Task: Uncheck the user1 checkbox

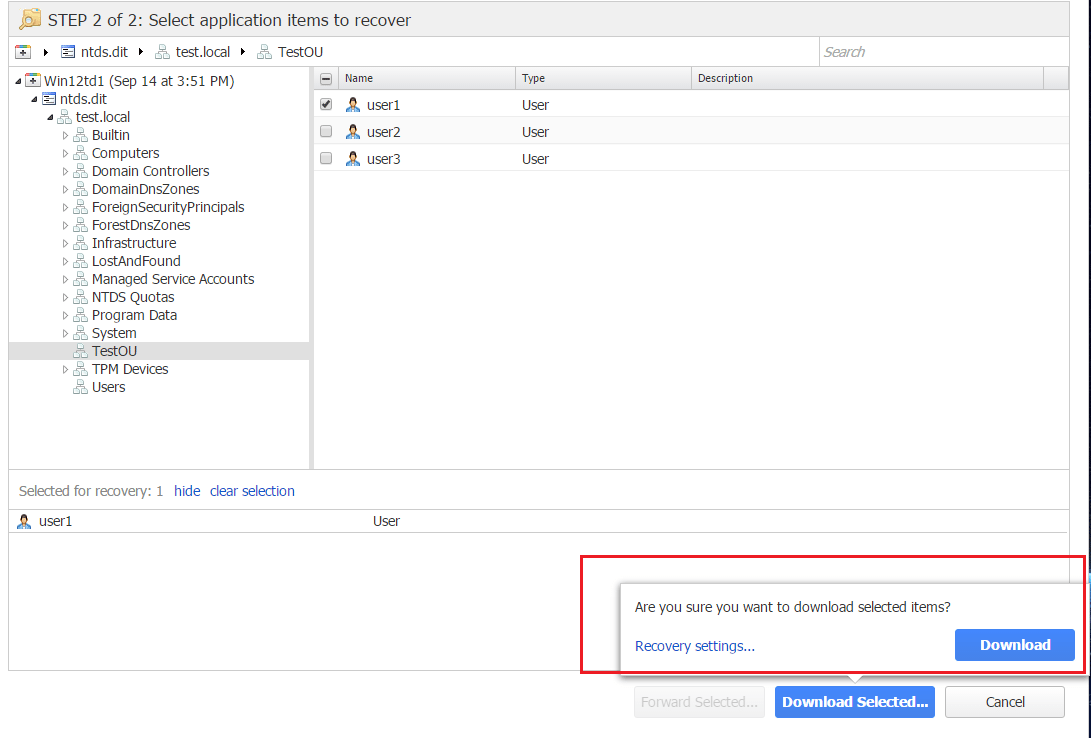Action: pos(326,104)
